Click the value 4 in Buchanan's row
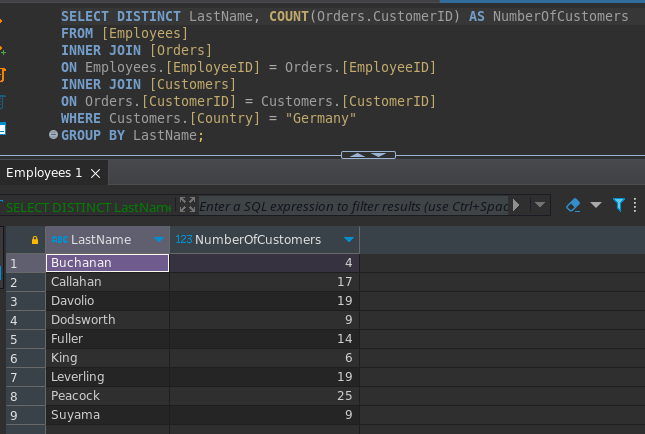The image size is (645, 434). coord(348,263)
